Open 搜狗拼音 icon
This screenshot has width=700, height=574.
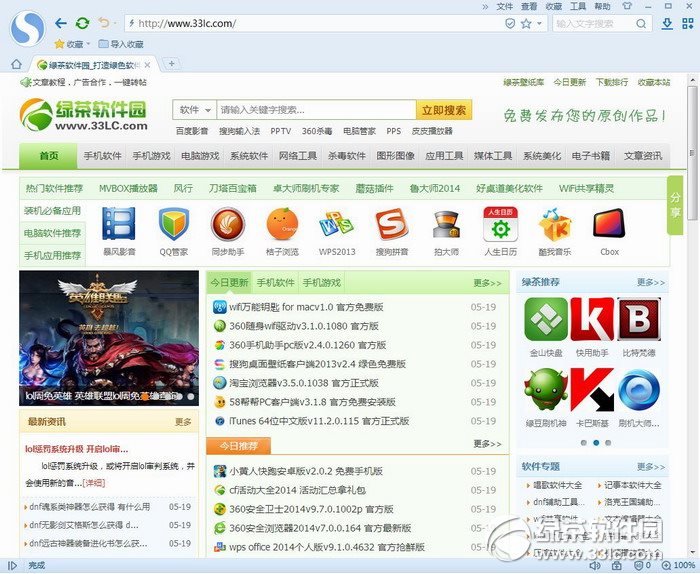pos(392,224)
